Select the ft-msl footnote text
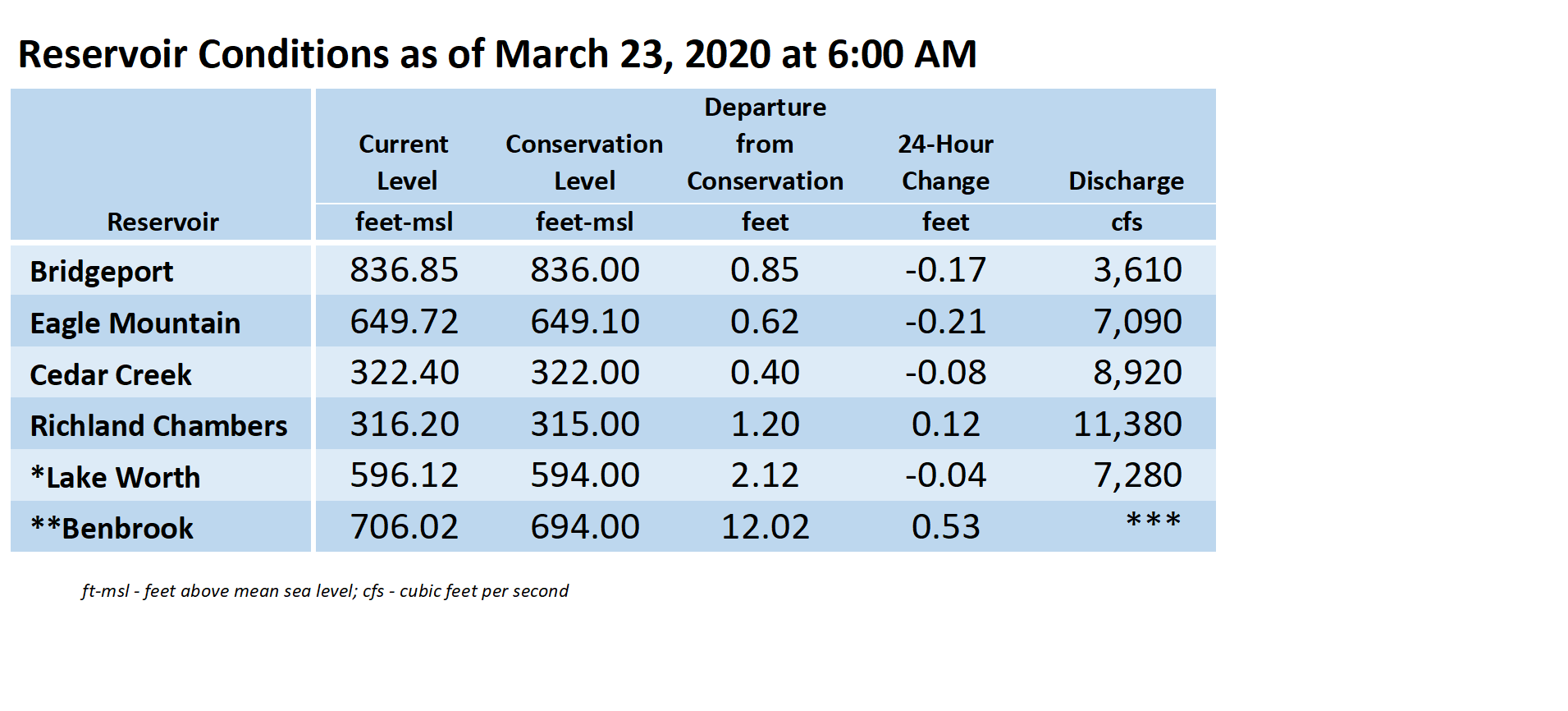Image resolution: width=1568 pixels, height=711 pixels. [325, 591]
